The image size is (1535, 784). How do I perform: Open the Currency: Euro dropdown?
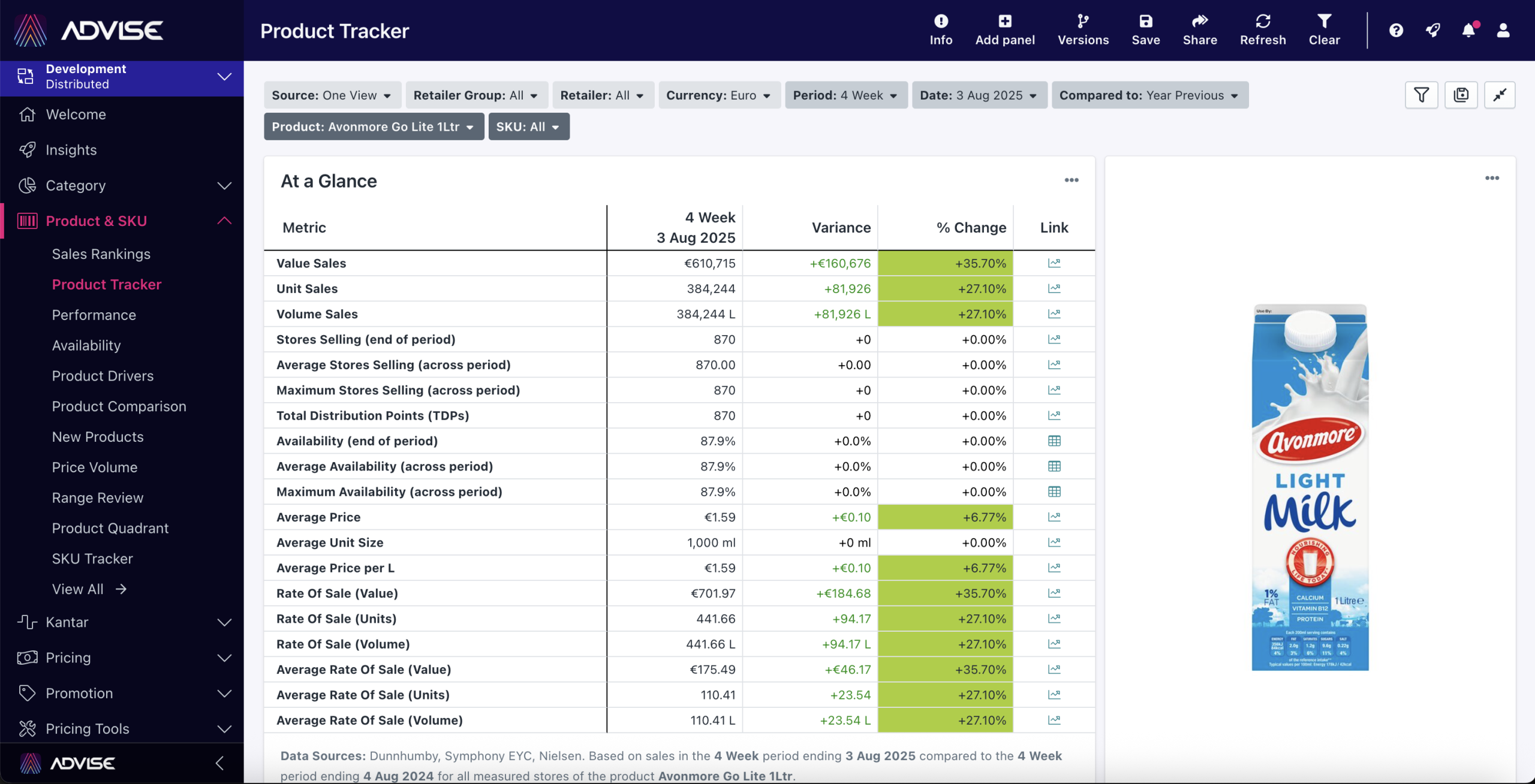(718, 95)
